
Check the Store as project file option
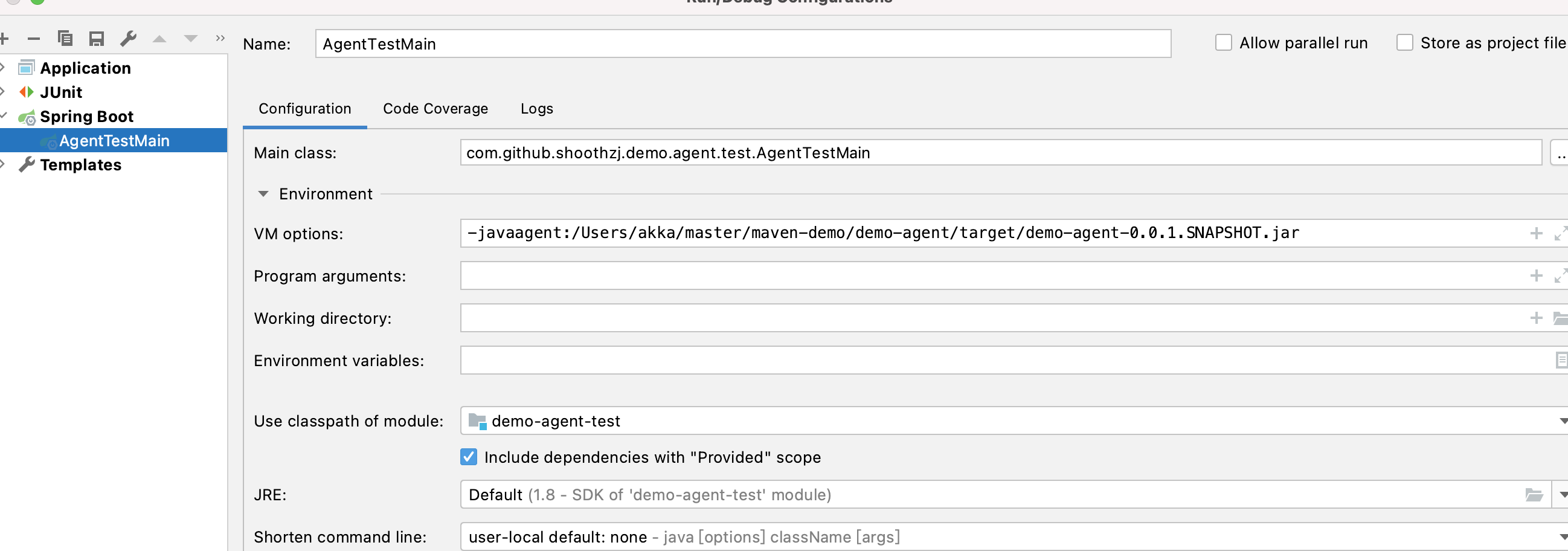tap(1404, 43)
